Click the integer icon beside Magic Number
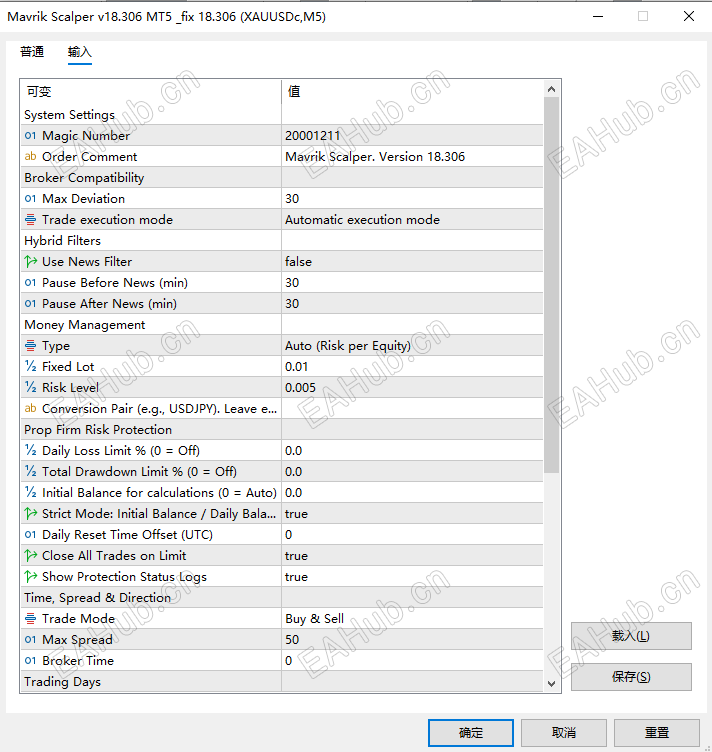This screenshot has height=752, width=712. point(30,136)
